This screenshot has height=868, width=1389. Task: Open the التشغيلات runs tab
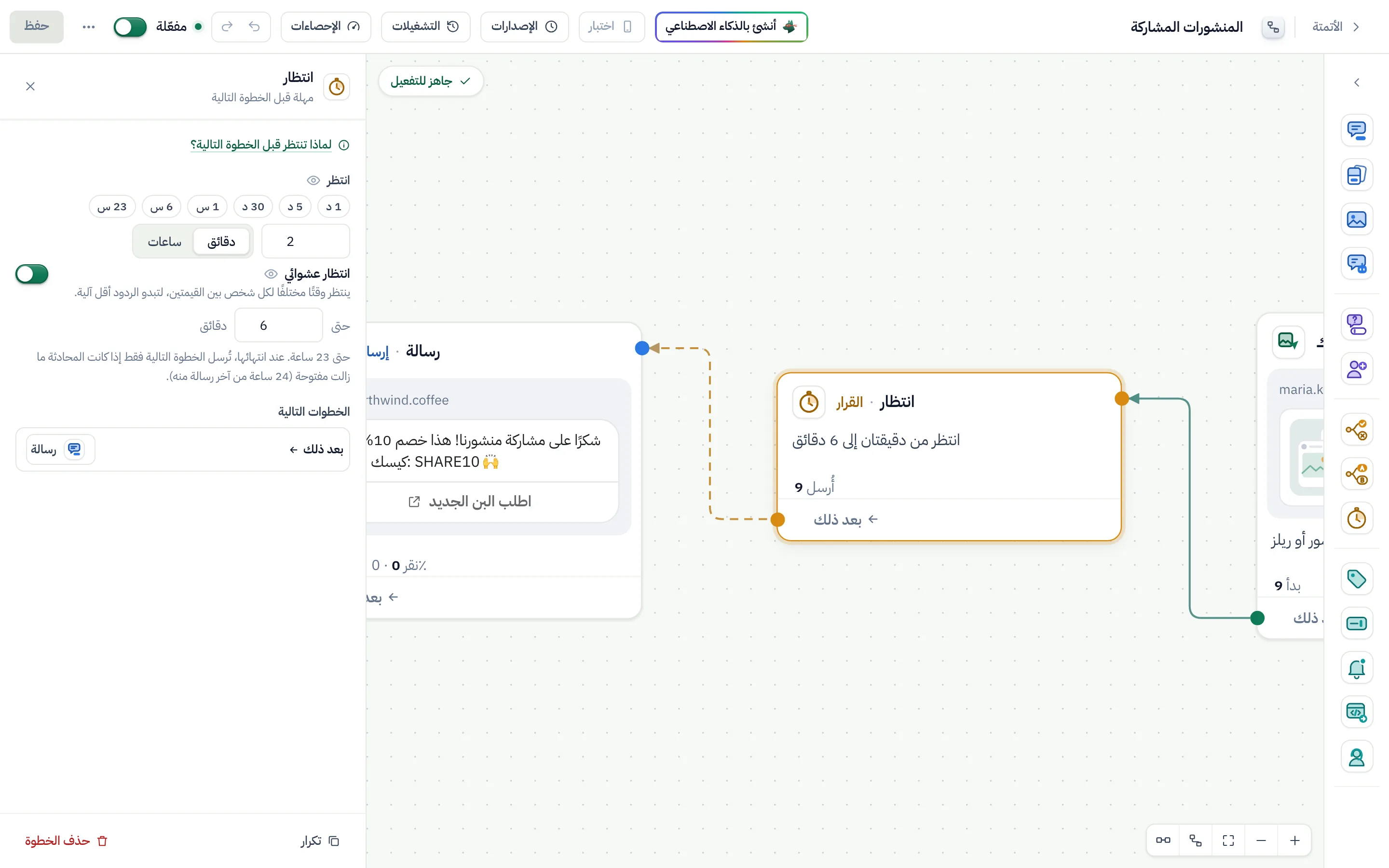(425, 27)
